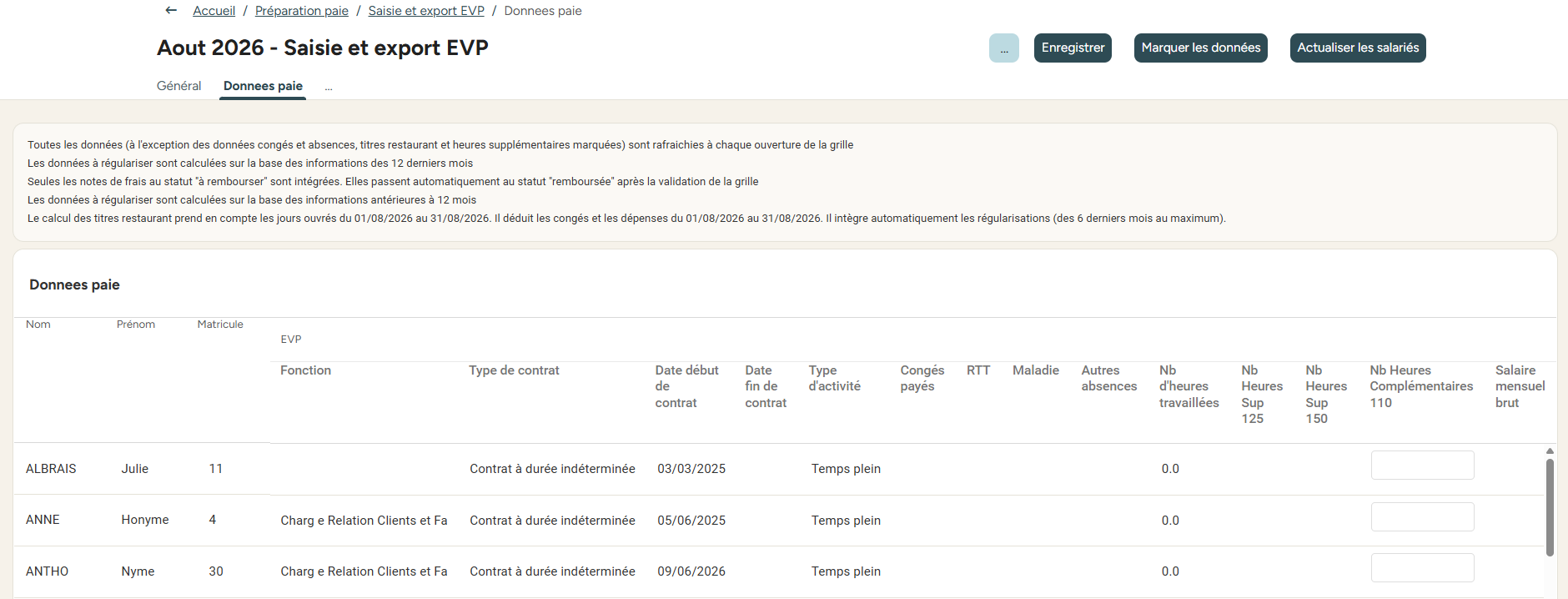The width and height of the screenshot is (1568, 599).
Task: Click Actualiser les salariés button
Action: click(x=1358, y=48)
